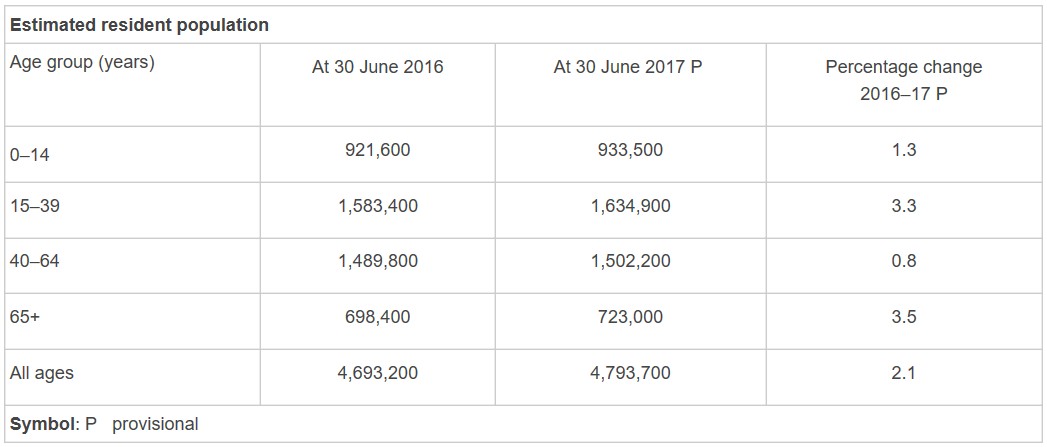Click the "Estimated resident population" table title
1047x447 pixels.
coord(139,26)
